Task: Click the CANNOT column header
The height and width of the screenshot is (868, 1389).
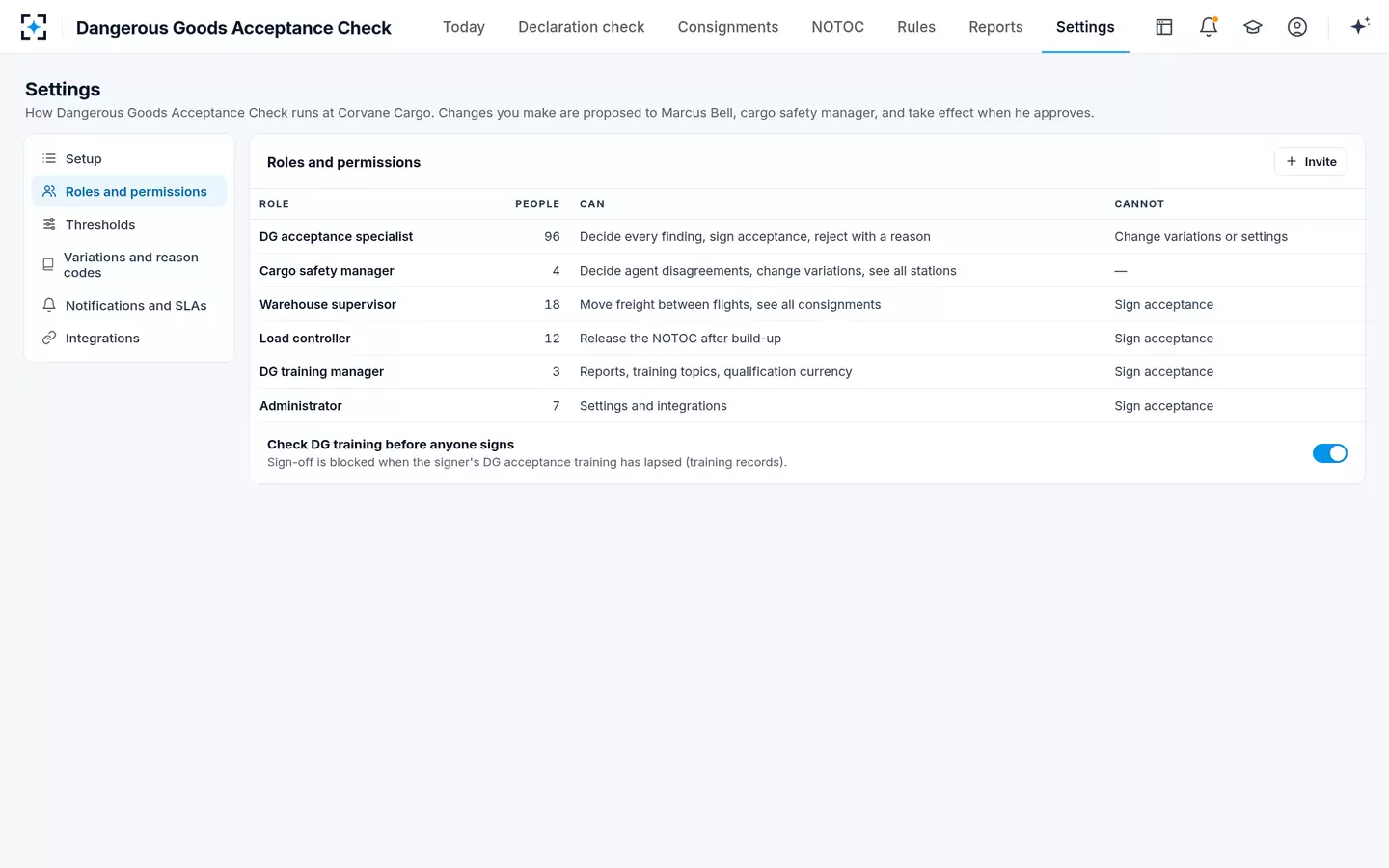Action: [x=1139, y=204]
